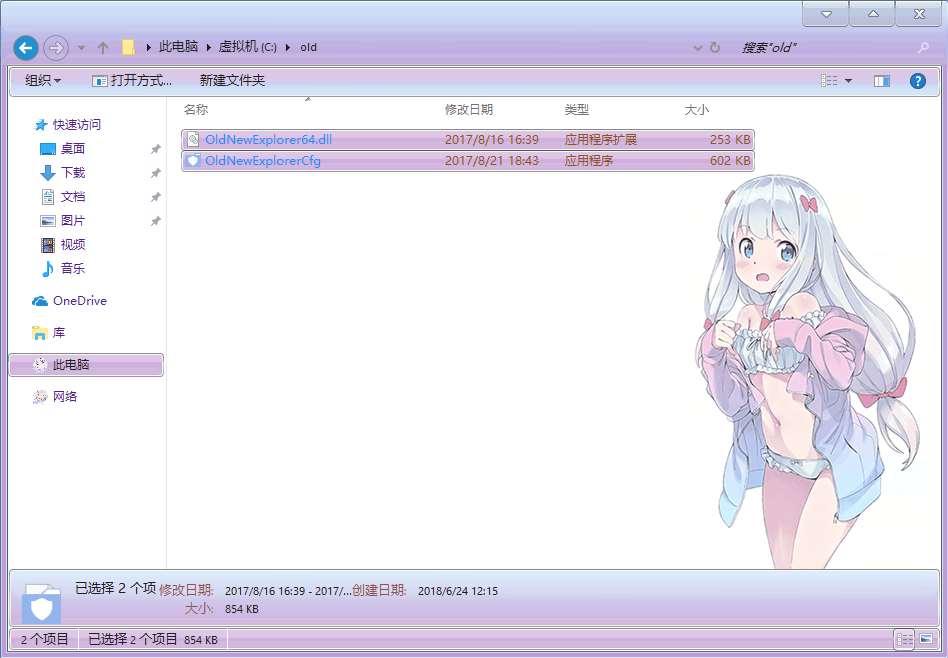Click the selection preview icon in details pane
Image resolution: width=948 pixels, height=658 pixels.
pyautogui.click(x=41, y=604)
